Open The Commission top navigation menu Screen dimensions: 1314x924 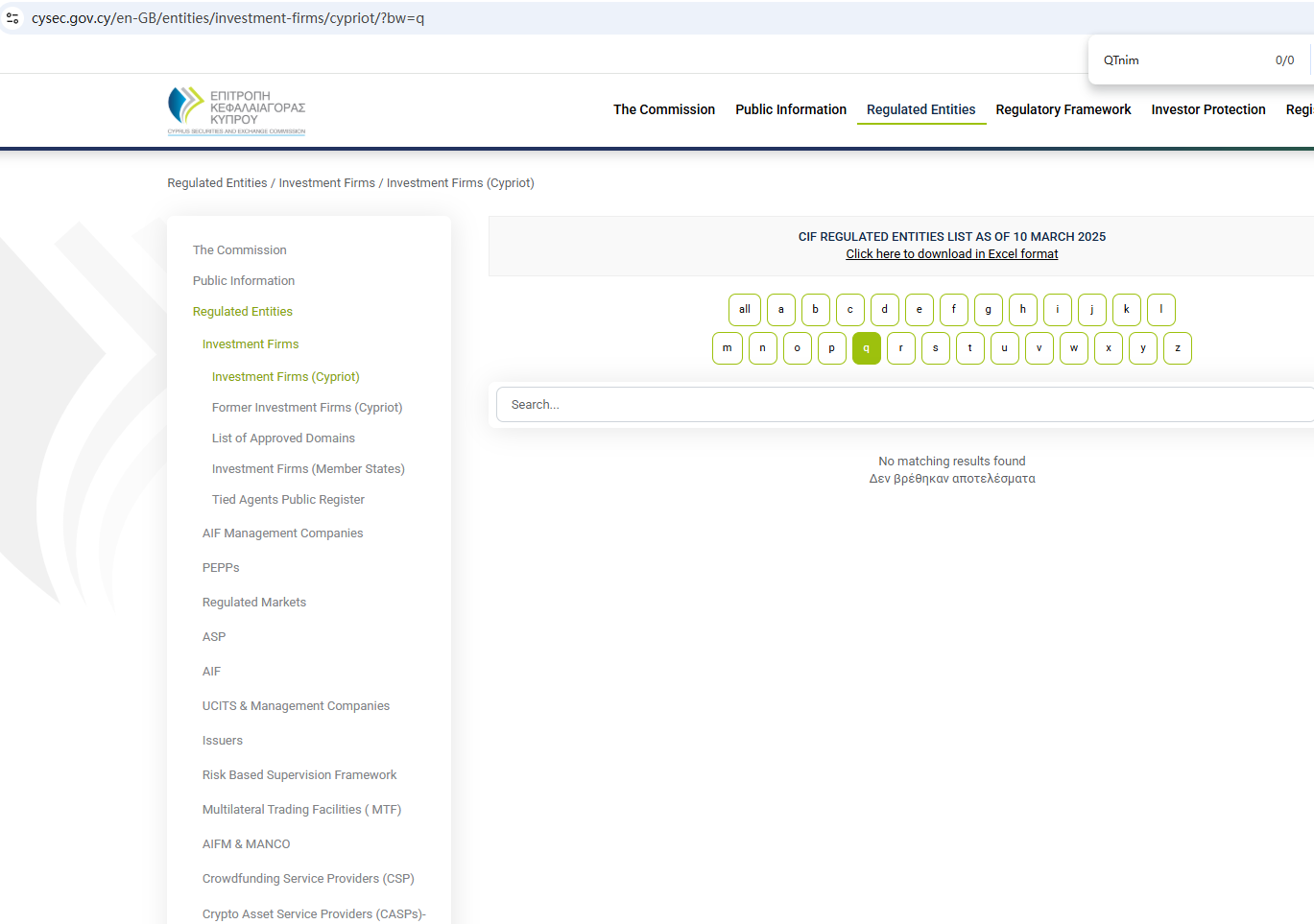tap(664, 109)
